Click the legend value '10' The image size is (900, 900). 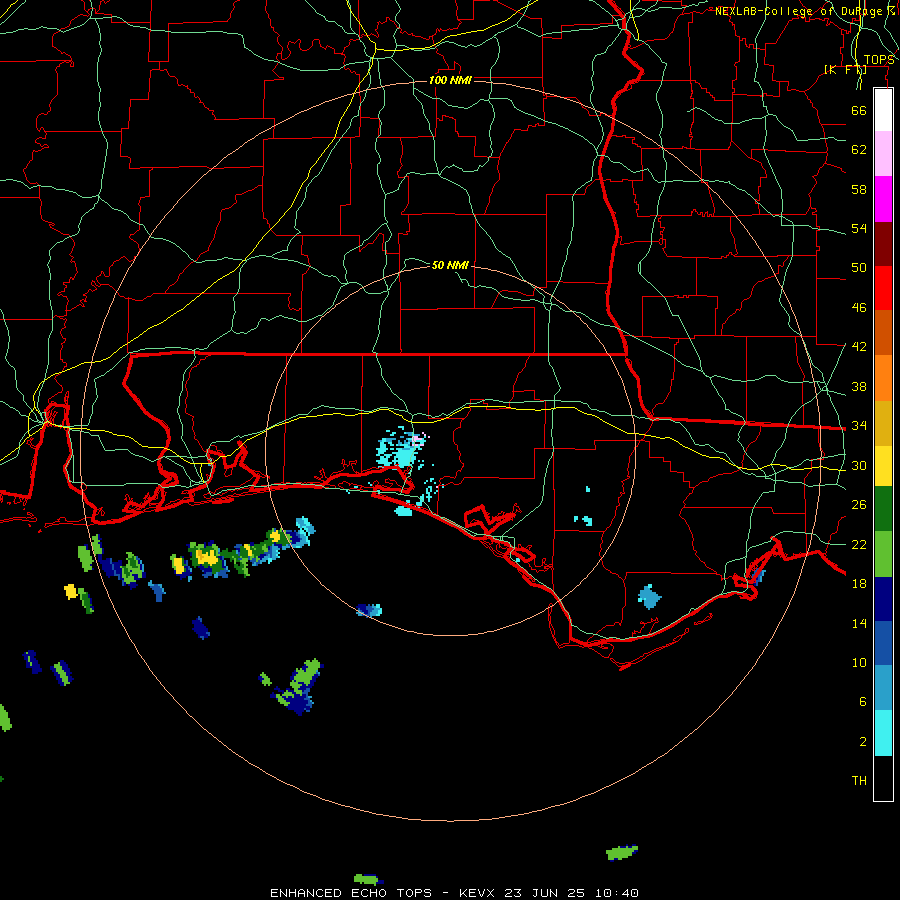(859, 662)
